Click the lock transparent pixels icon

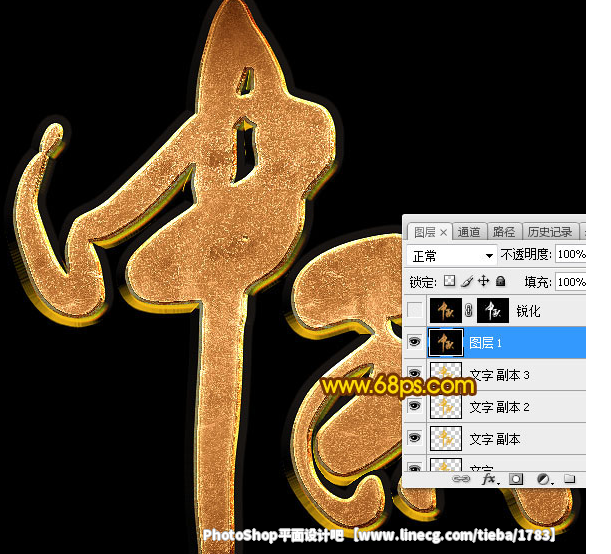click(x=449, y=282)
